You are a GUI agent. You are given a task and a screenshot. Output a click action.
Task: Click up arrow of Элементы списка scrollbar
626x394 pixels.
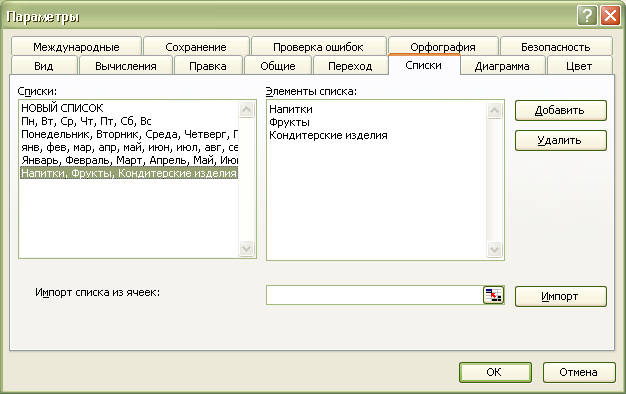(x=494, y=111)
